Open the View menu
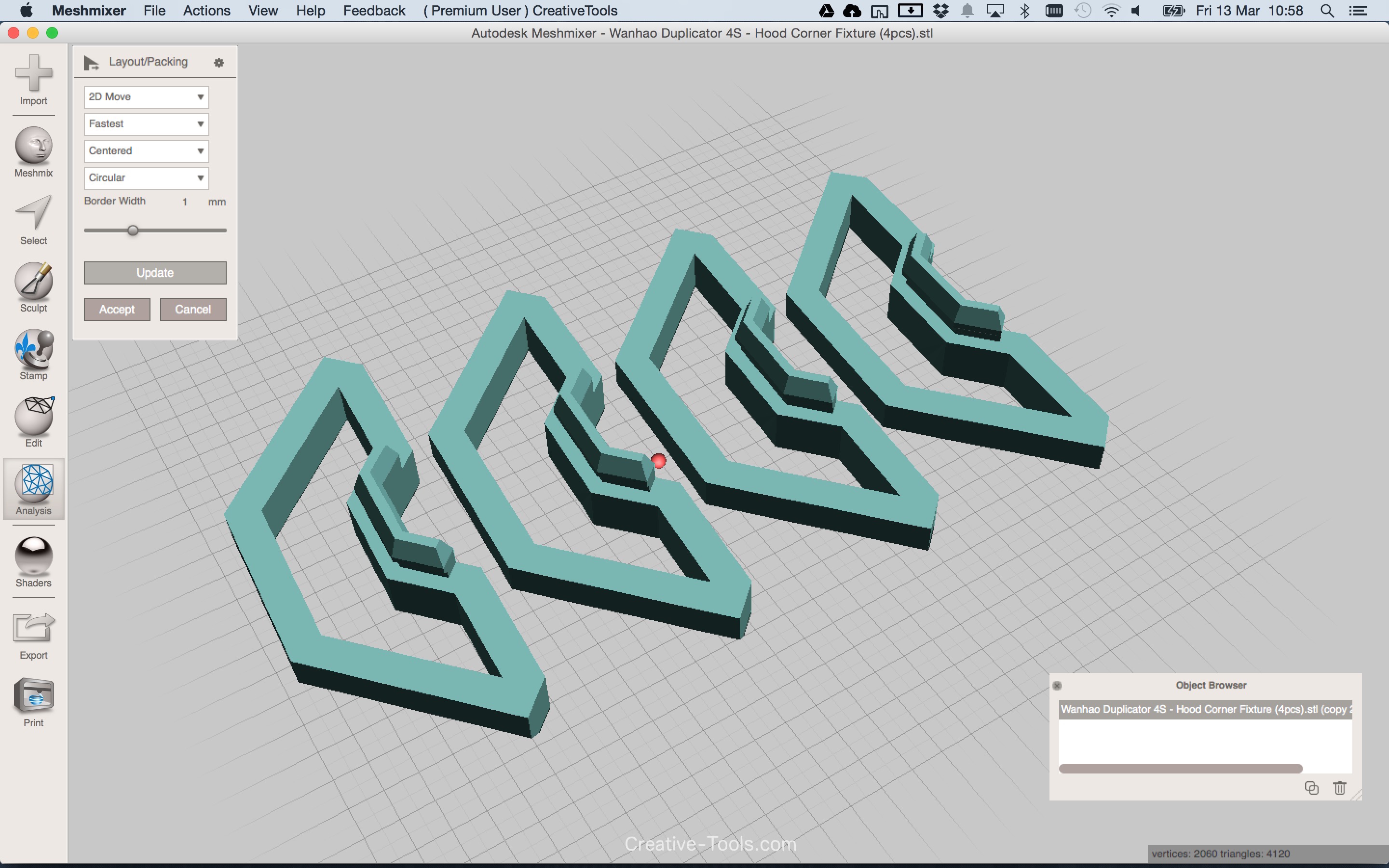 (x=263, y=10)
